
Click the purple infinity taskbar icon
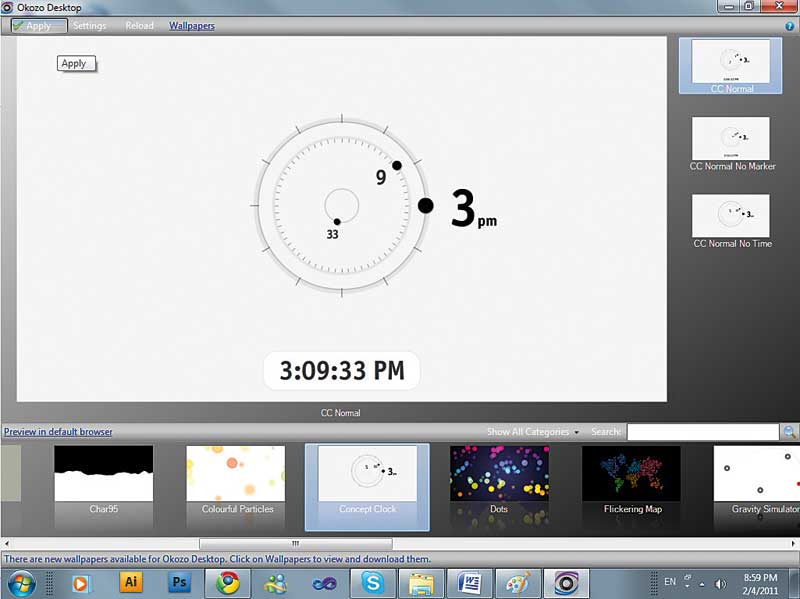(324, 583)
